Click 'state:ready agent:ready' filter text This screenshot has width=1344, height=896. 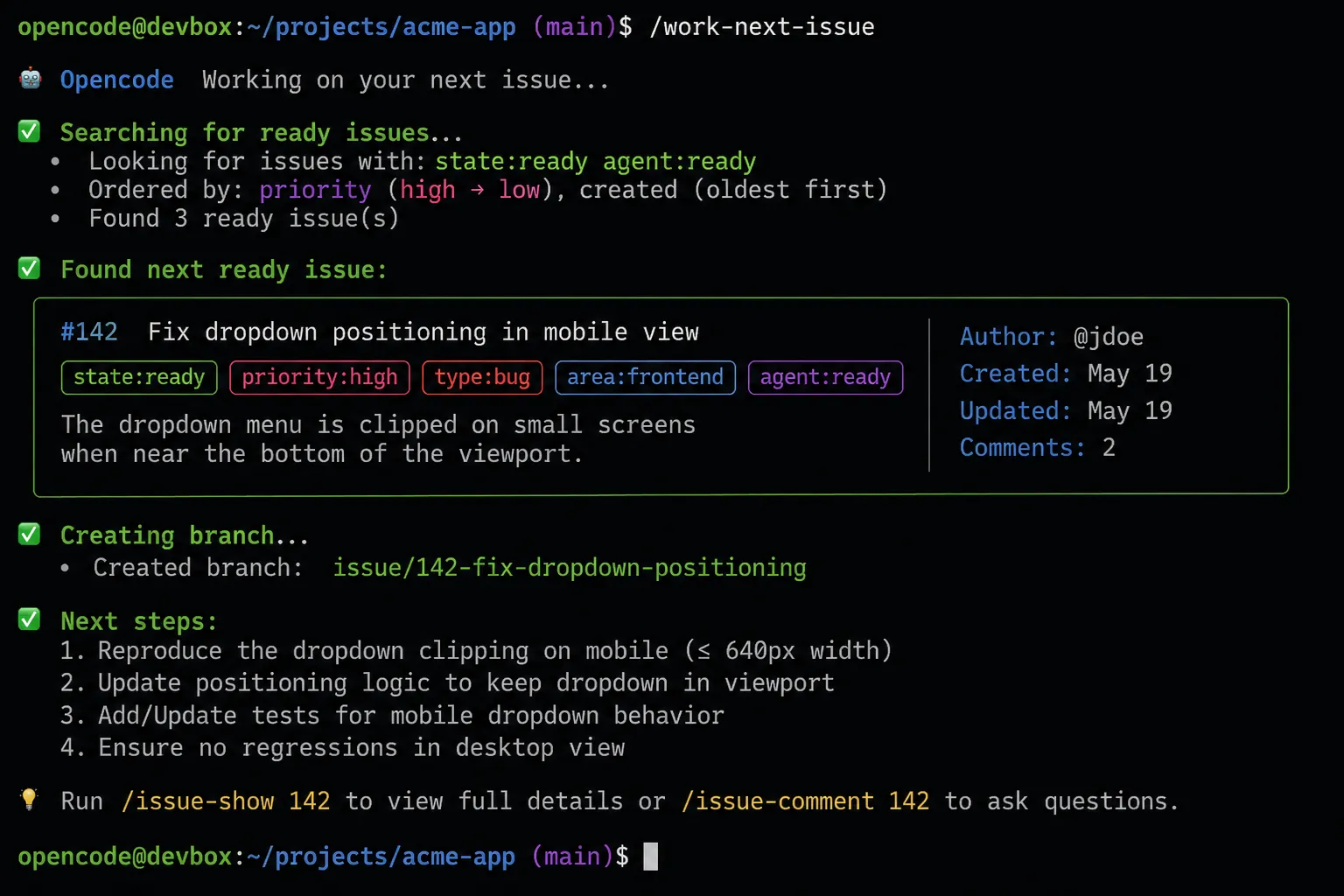595,162
